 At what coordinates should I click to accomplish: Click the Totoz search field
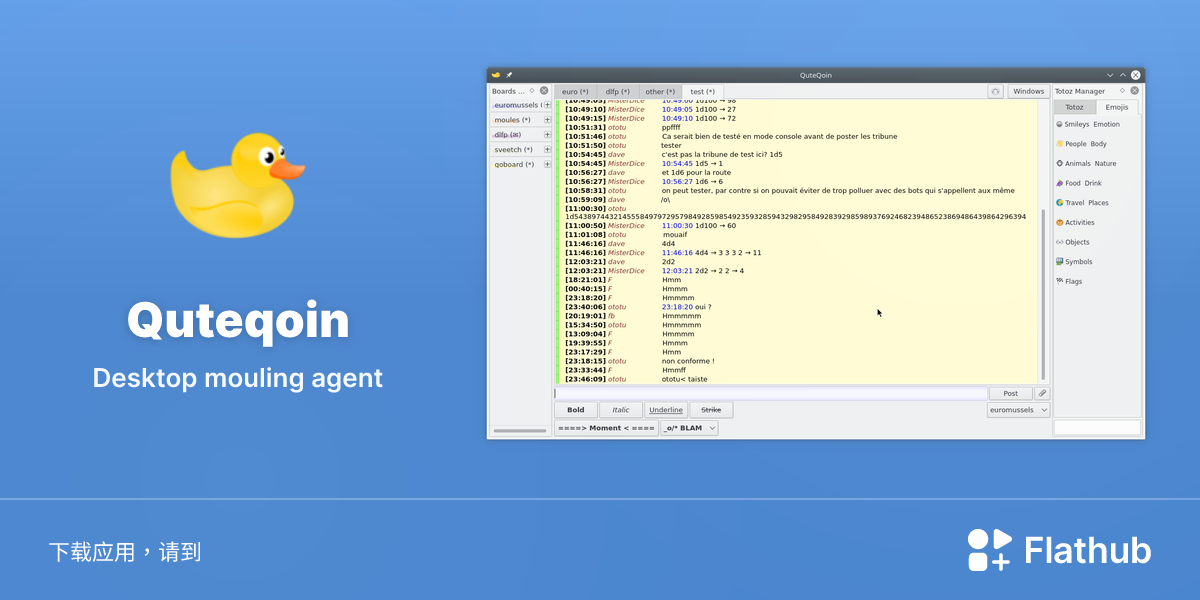[x=1097, y=427]
